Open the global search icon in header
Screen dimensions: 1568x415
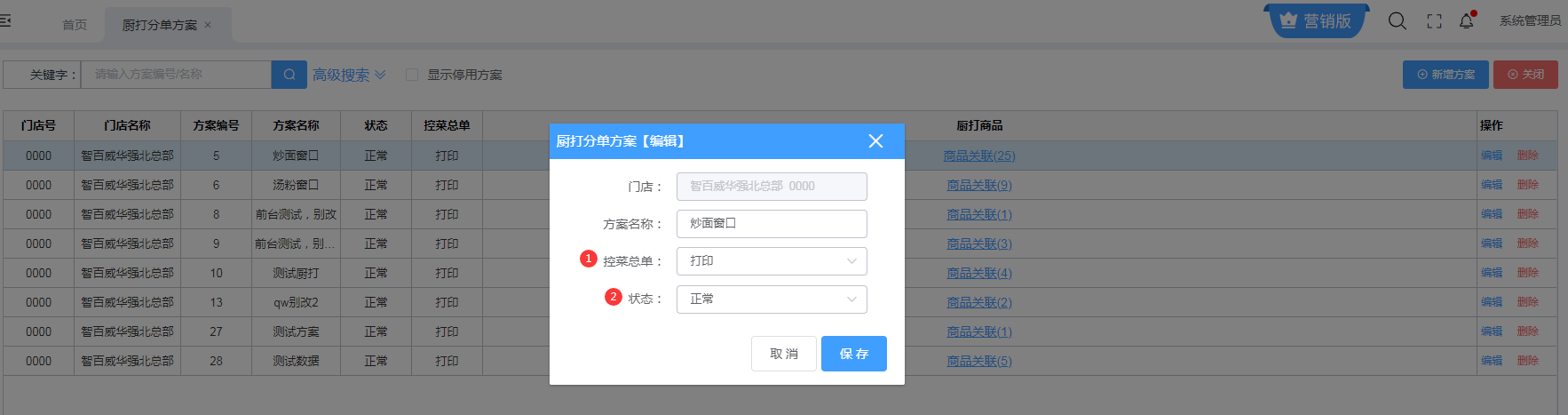point(1397,21)
